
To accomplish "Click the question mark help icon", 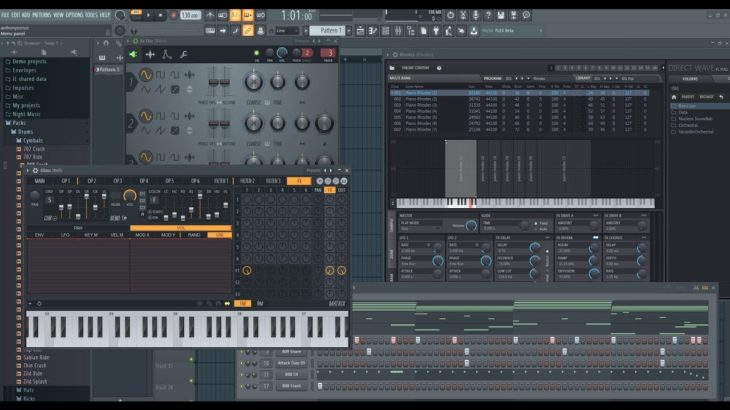I will coord(488,15).
